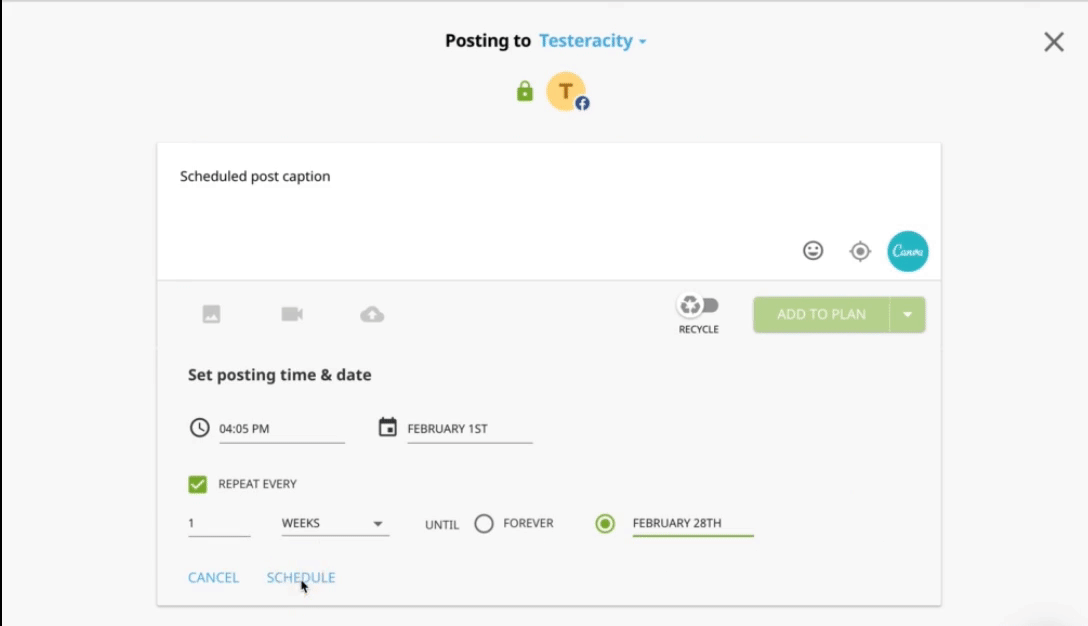The image size is (1088, 626).
Task: Toggle the Recycle switch
Action: pos(698,306)
